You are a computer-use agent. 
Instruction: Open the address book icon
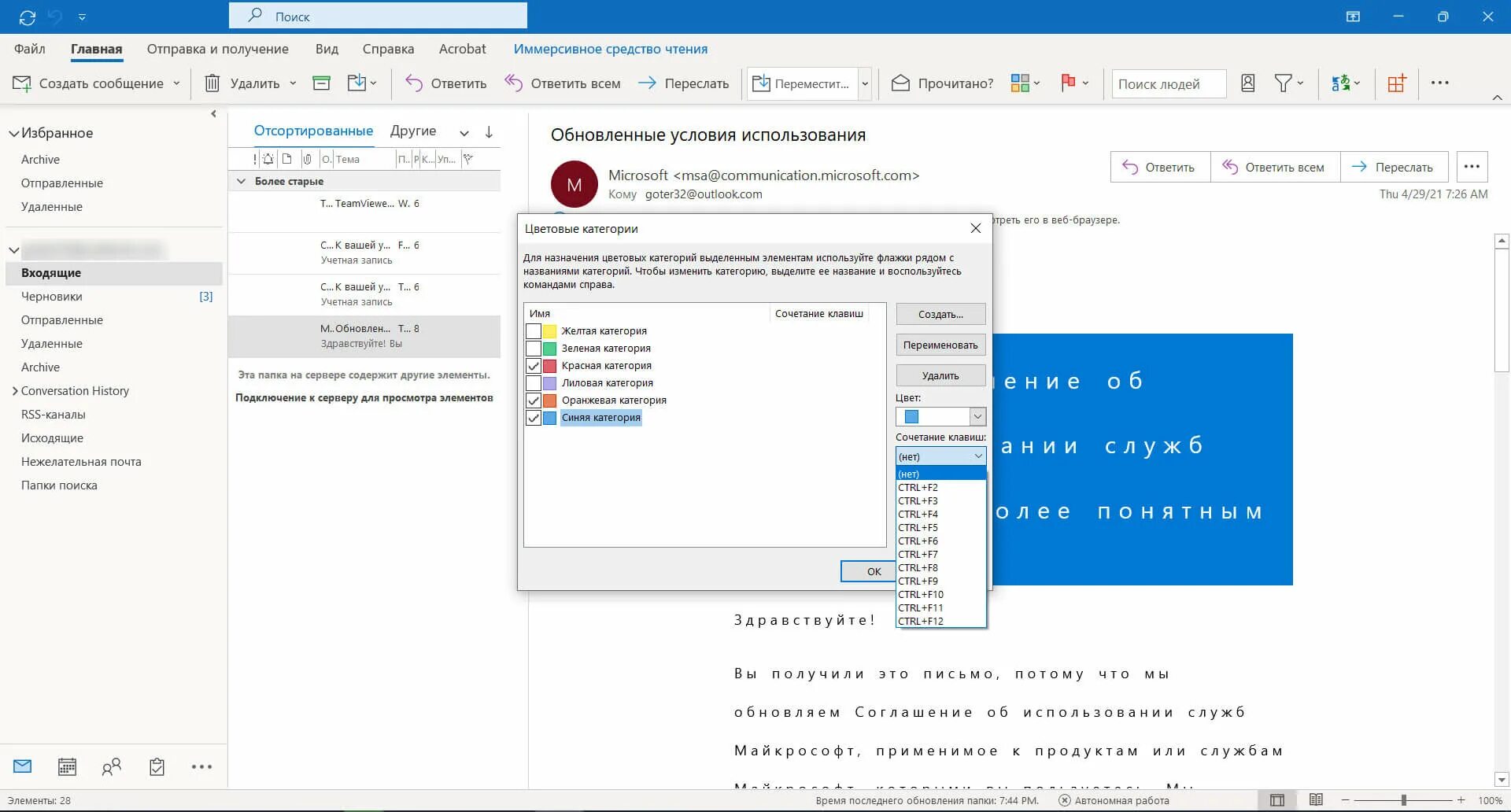tap(1247, 83)
